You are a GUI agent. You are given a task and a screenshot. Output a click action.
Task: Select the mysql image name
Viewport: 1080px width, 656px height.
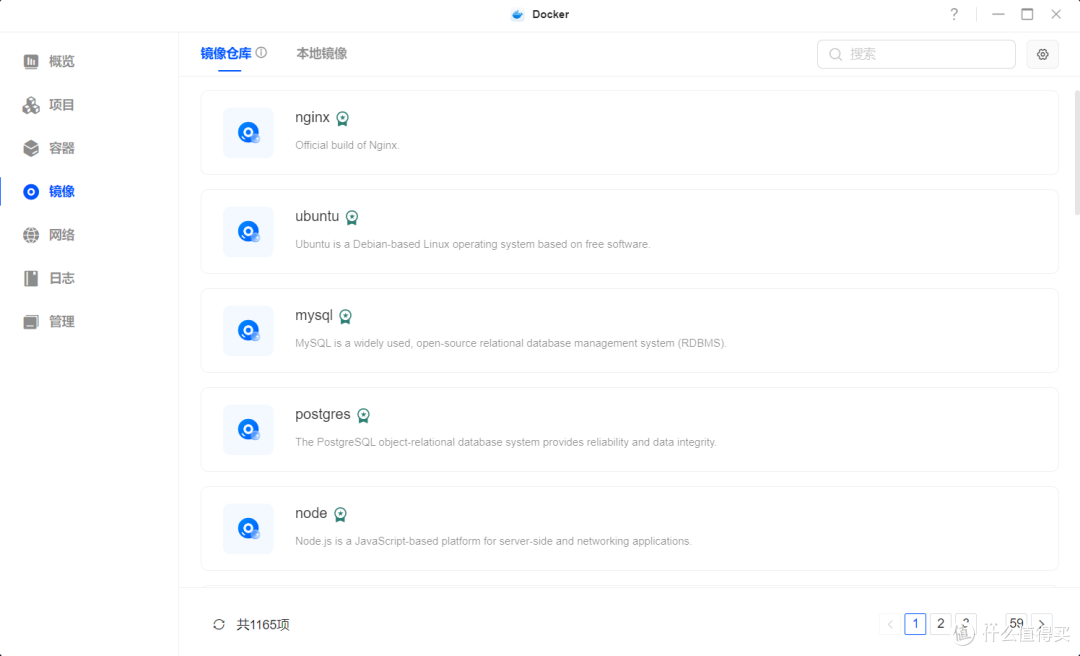point(314,316)
